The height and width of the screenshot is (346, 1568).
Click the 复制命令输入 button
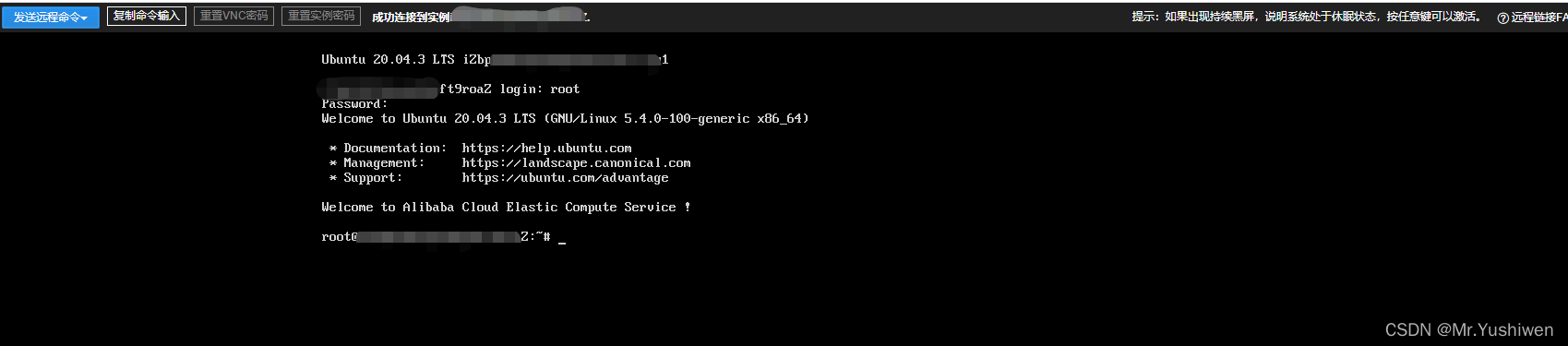coord(147,16)
